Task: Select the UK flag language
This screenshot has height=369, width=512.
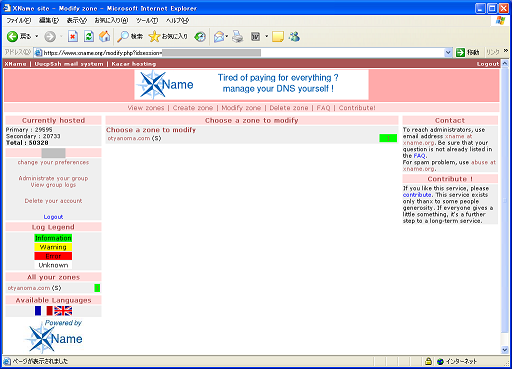Action: tap(63, 311)
